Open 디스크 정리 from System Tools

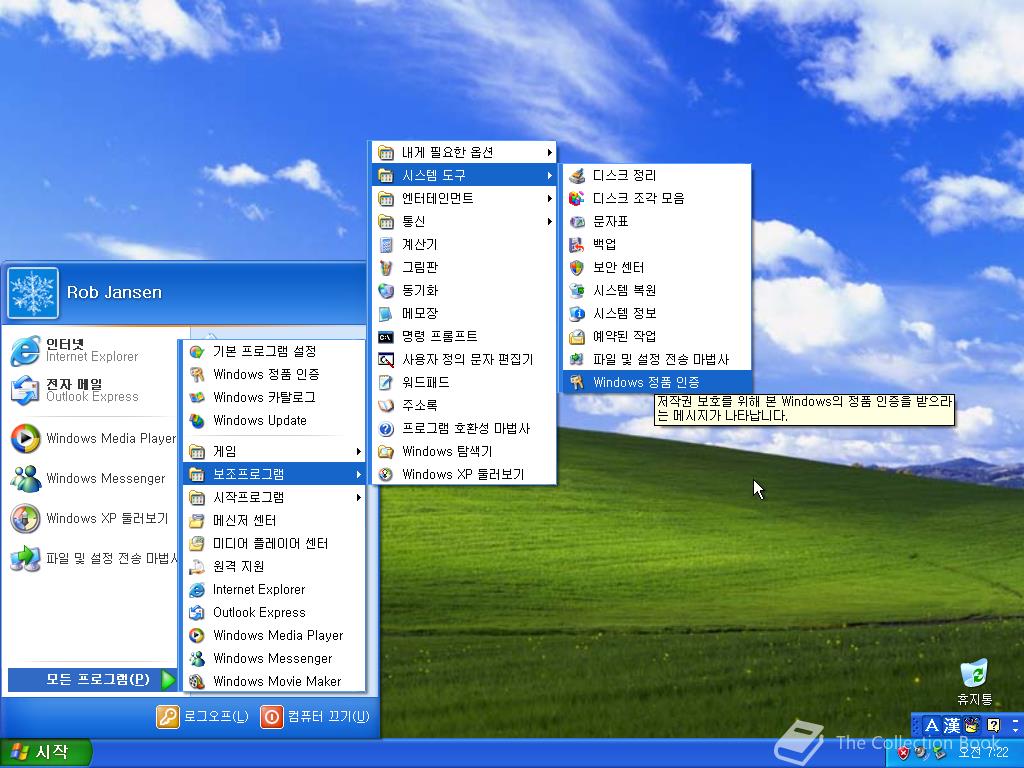657,175
